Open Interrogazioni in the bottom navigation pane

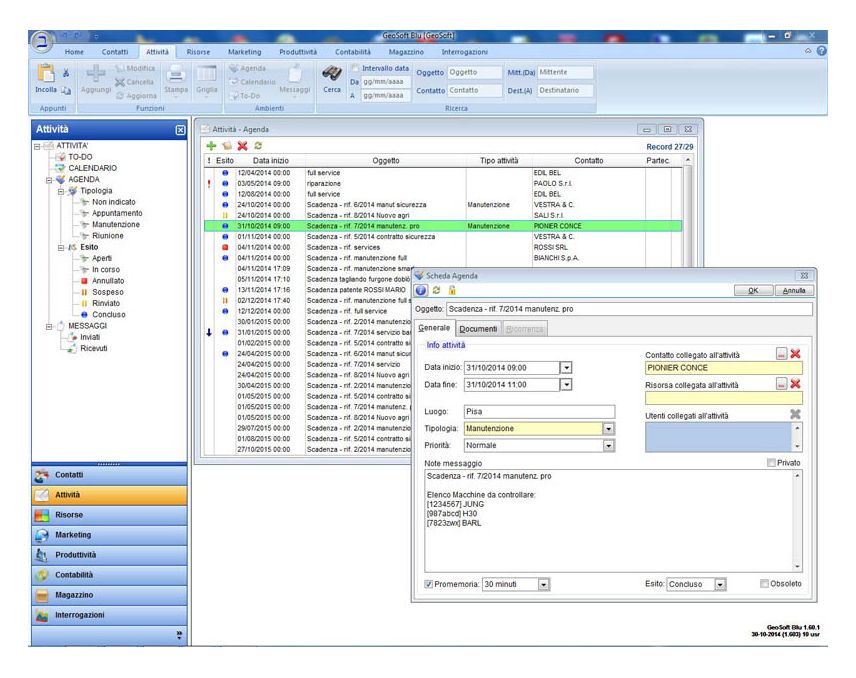[x=109, y=615]
